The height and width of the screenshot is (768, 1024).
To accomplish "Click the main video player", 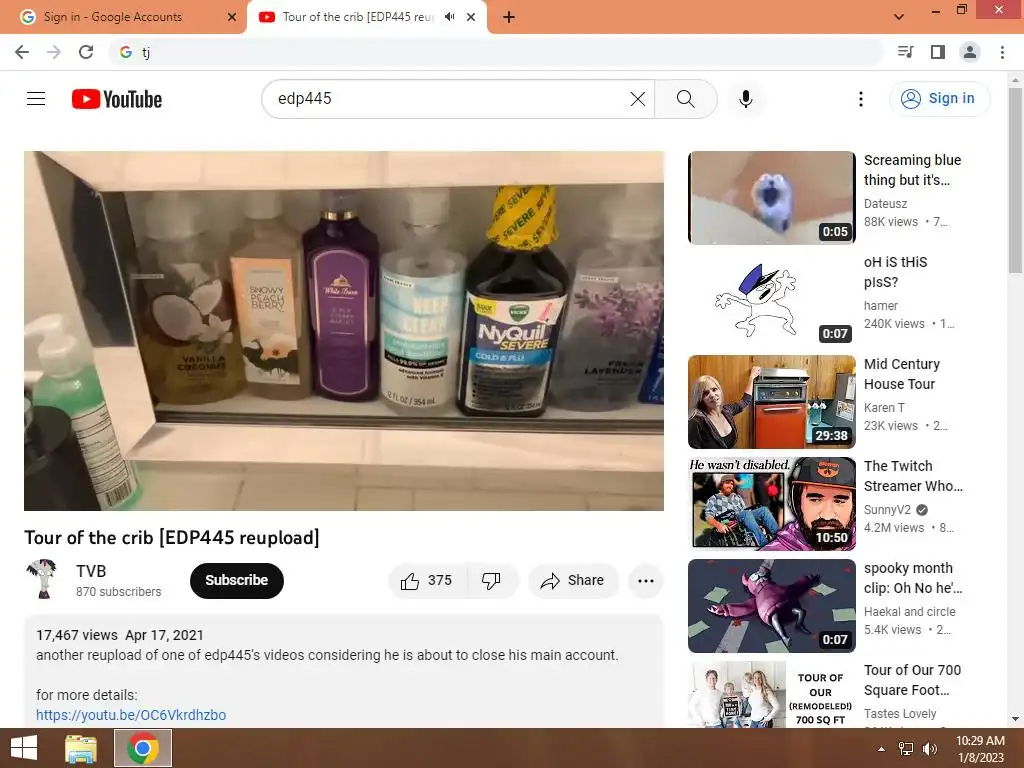I will [x=344, y=331].
